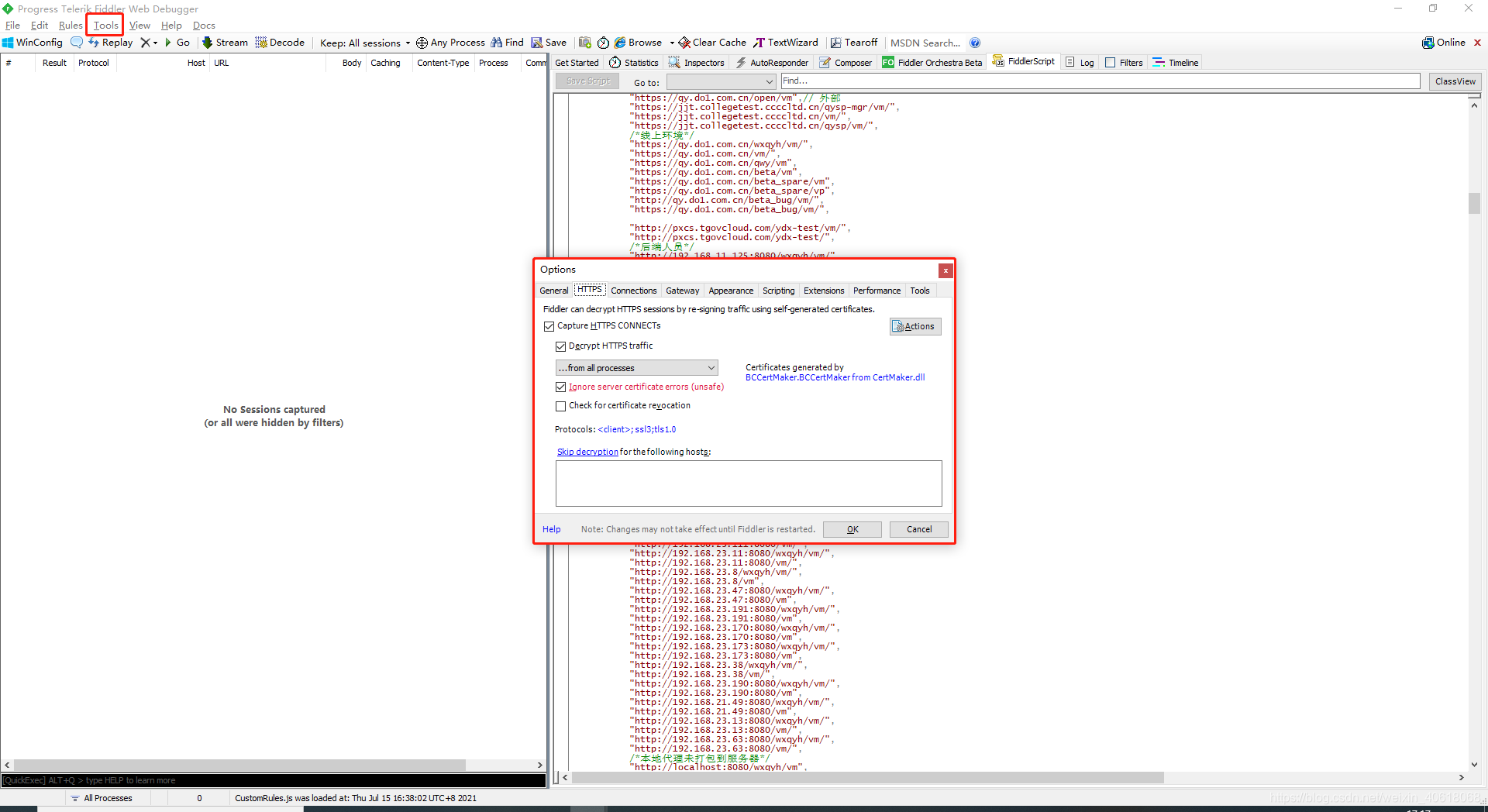This screenshot has height=812, width=1488.
Task: Click the camera screenshot toolbar icon
Action: pos(585,43)
